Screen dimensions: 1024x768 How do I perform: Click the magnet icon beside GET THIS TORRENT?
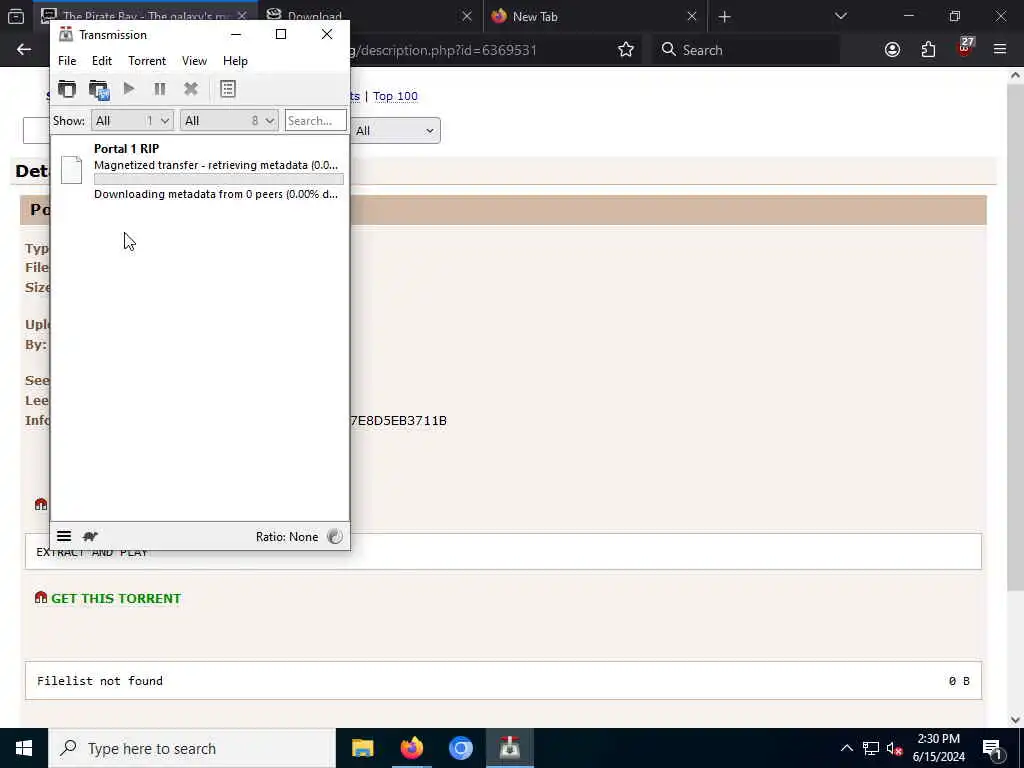pos(41,598)
